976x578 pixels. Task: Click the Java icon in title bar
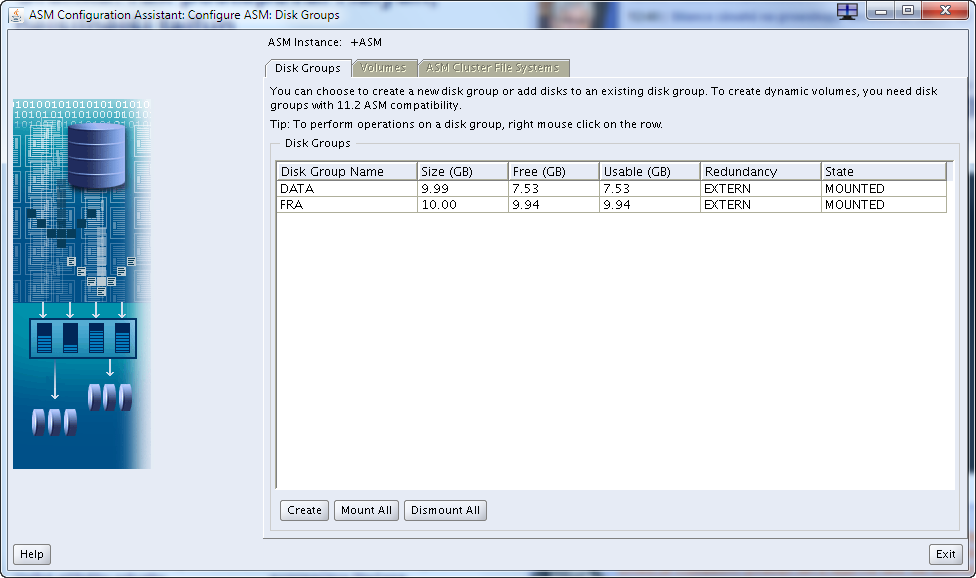click(16, 14)
